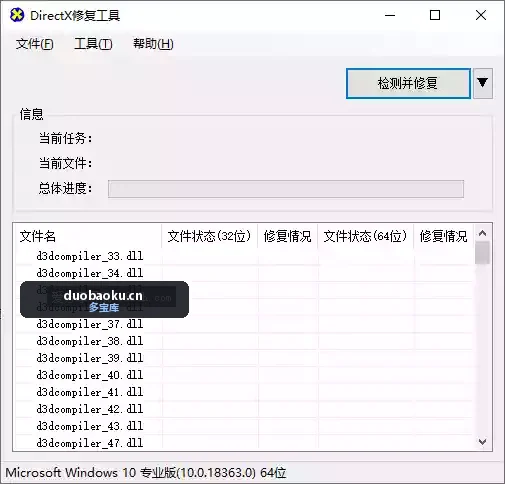The image size is (505, 484).
Task: Select the d3dcompiler_34.dll row
Action: click(244, 273)
